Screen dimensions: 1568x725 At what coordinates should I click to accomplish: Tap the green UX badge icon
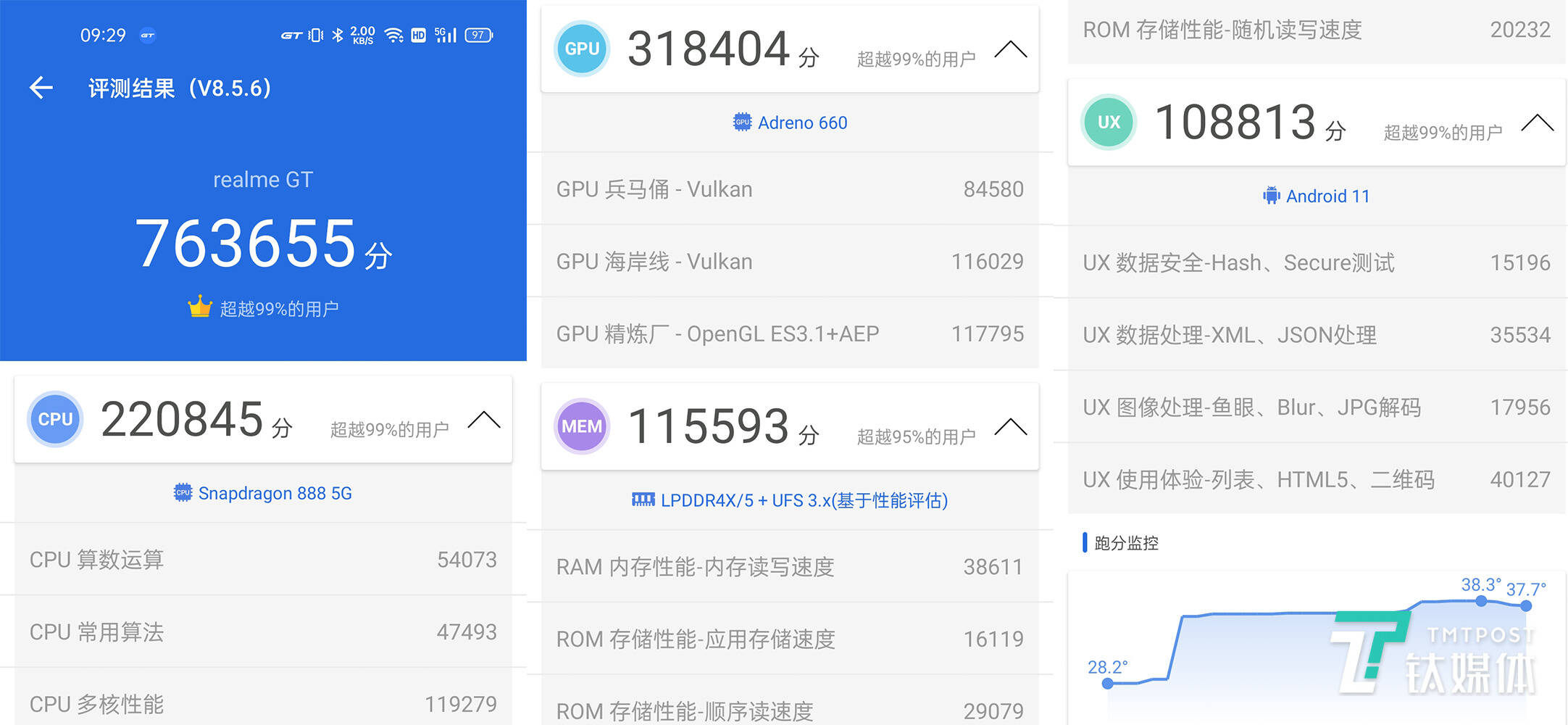pos(1109,122)
